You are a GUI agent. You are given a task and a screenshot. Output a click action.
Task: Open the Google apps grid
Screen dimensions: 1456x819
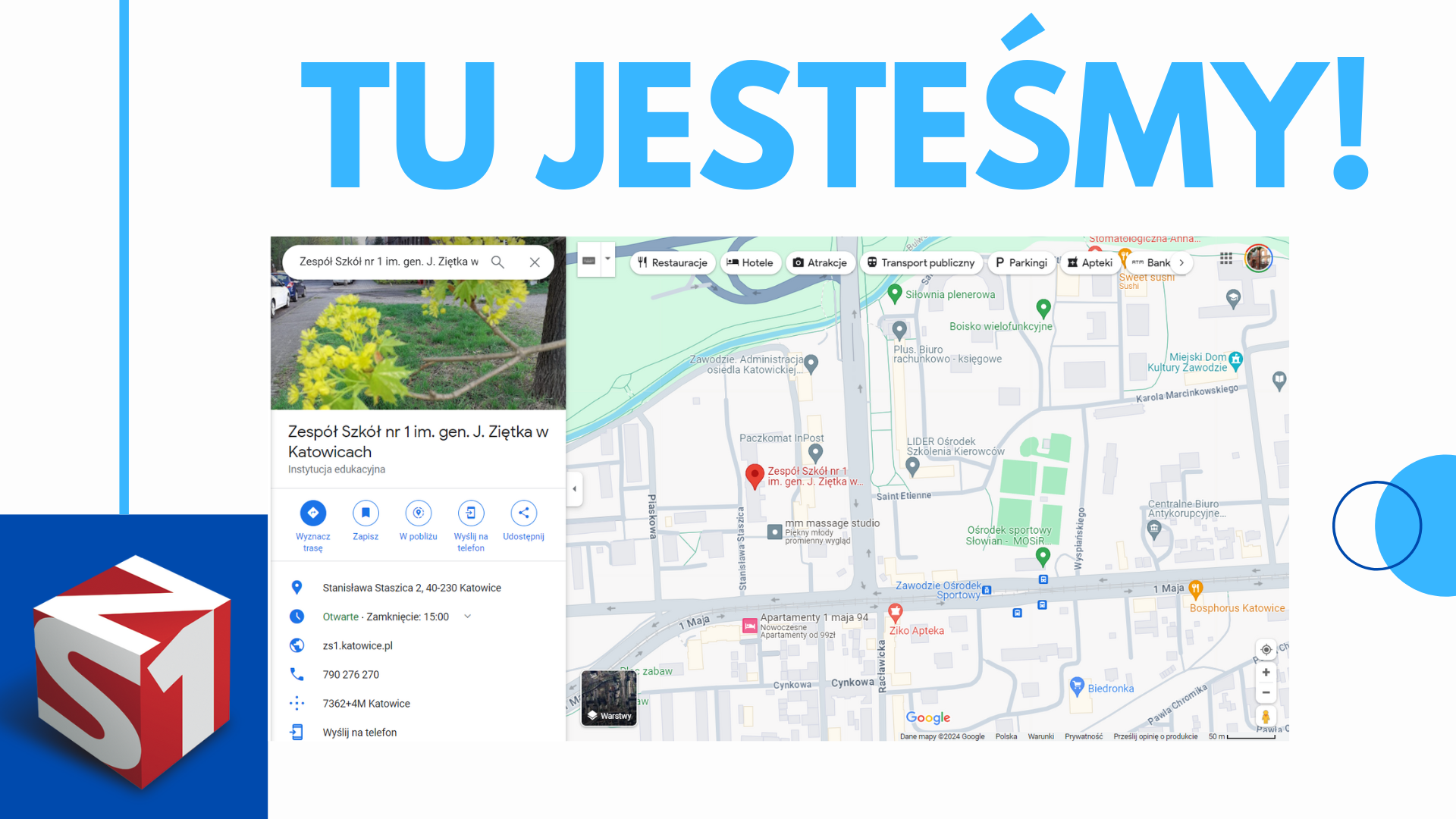coord(1225,259)
